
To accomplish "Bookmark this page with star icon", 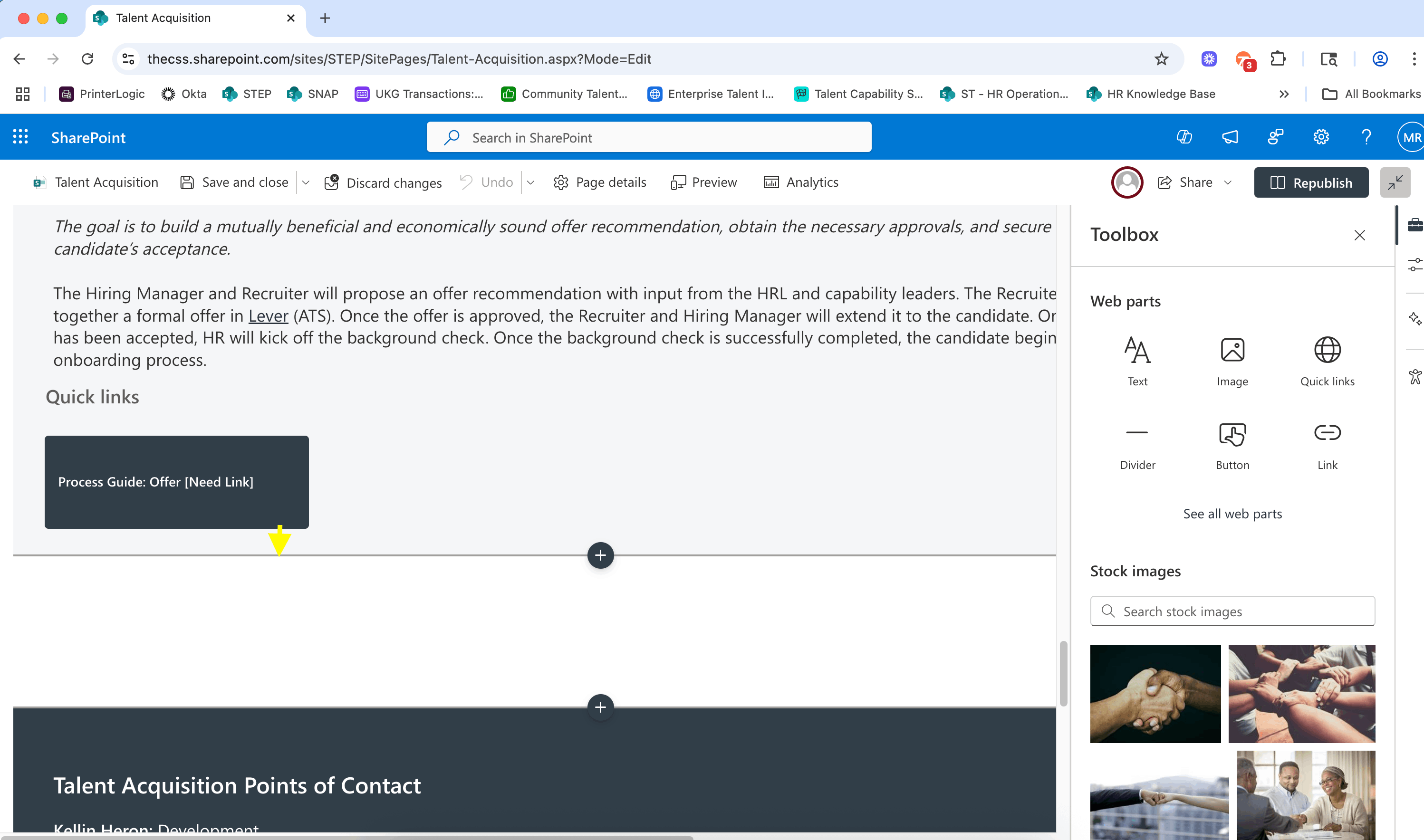I will [1161, 59].
